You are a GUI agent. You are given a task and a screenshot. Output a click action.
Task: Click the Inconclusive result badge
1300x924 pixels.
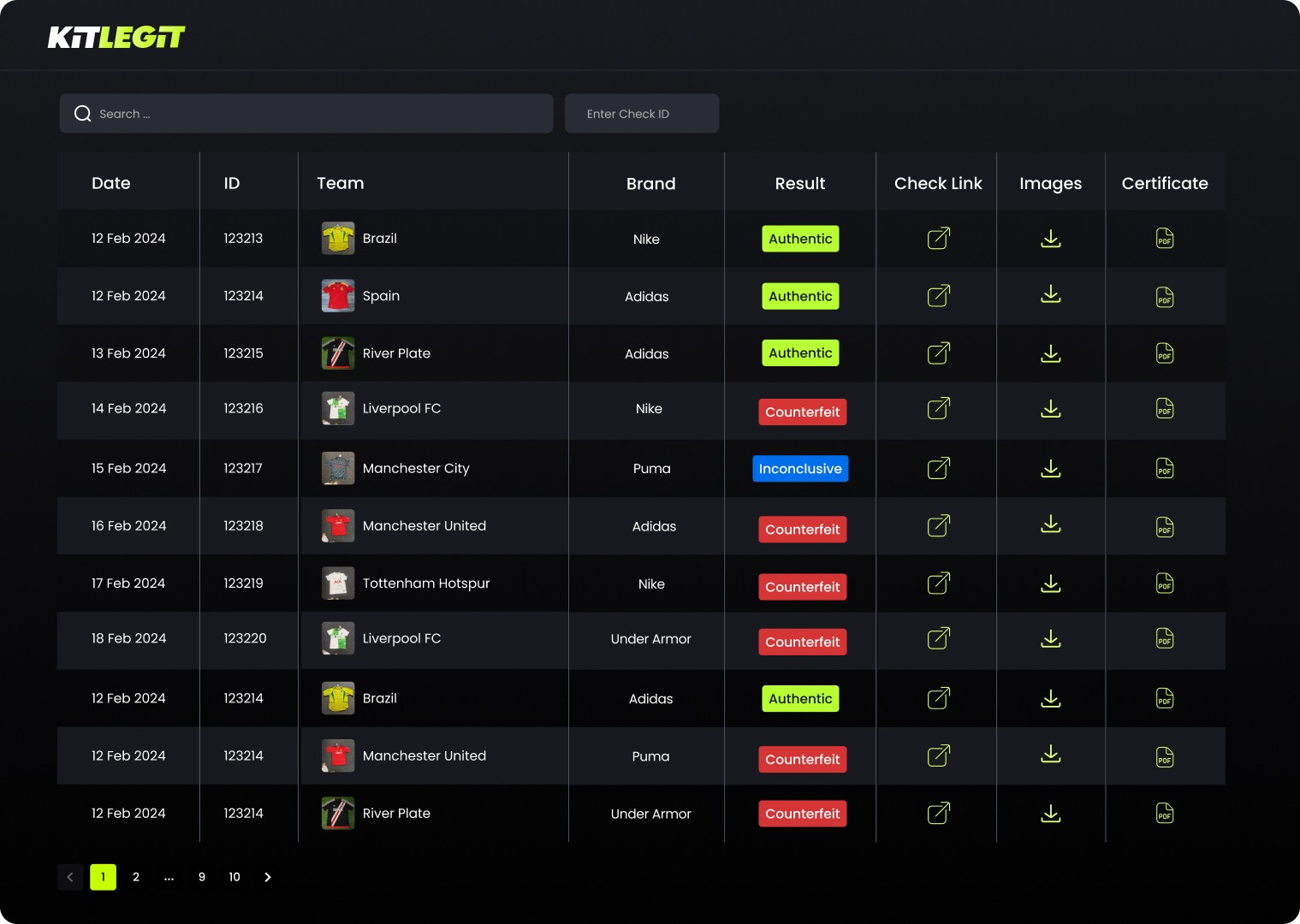[x=800, y=469]
